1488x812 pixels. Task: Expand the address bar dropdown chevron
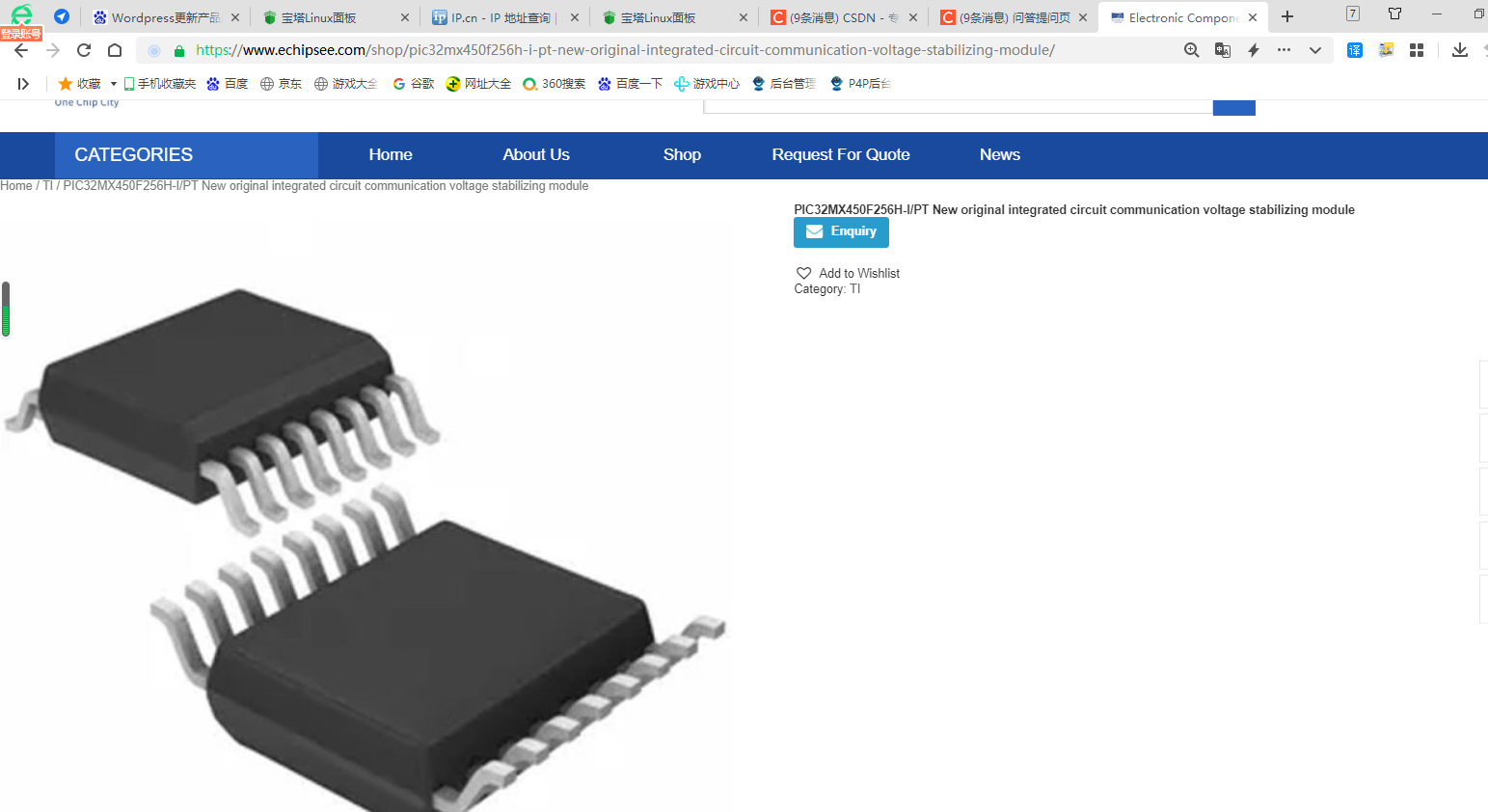(x=1315, y=50)
